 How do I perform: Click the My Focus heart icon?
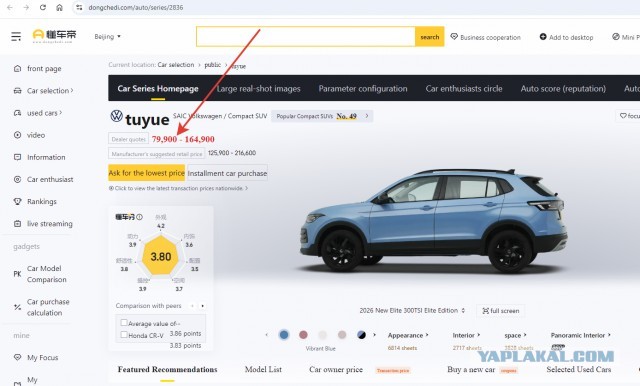[18, 357]
